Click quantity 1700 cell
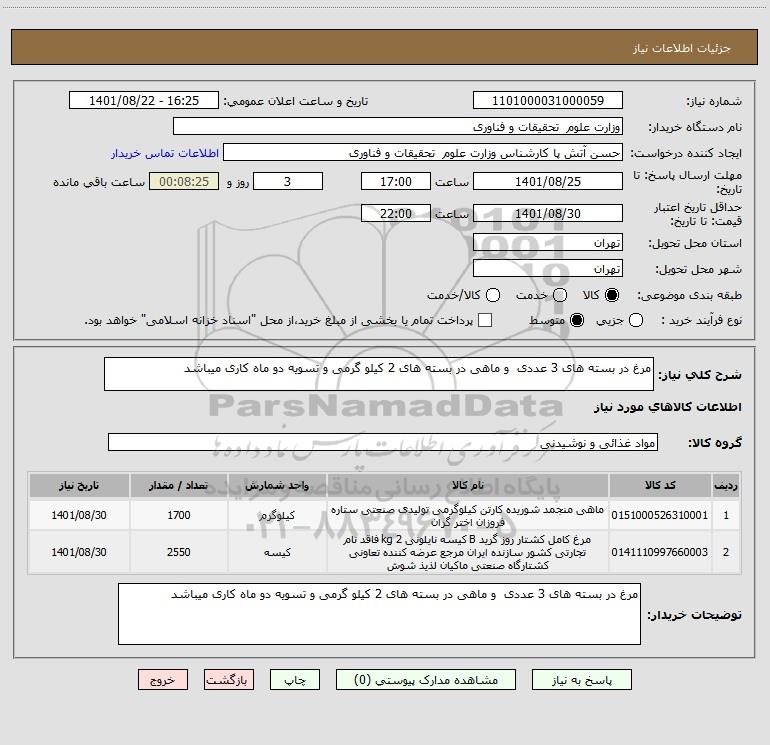Image resolution: width=770 pixels, height=745 pixels. point(179,515)
